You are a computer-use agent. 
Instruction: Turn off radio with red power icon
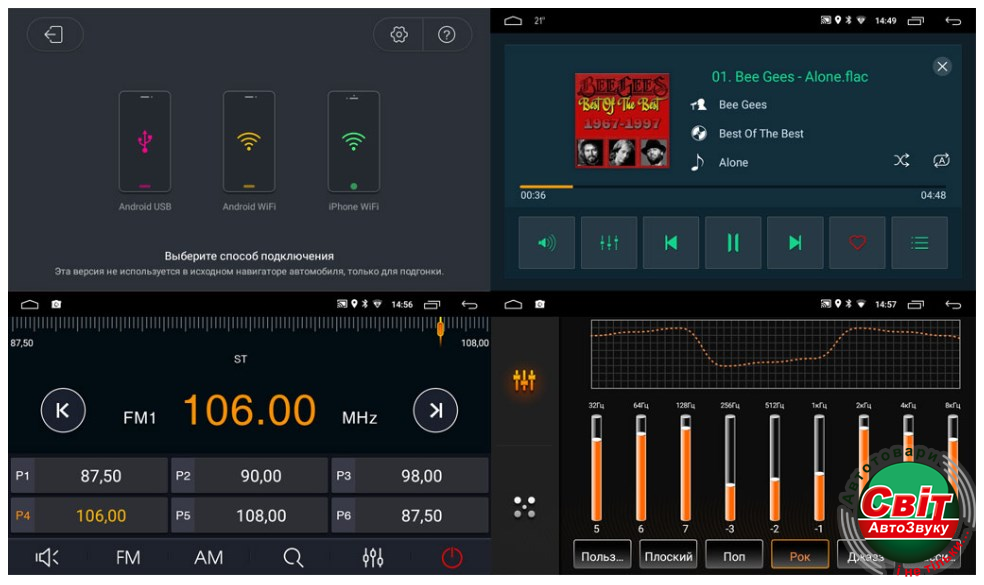(452, 558)
